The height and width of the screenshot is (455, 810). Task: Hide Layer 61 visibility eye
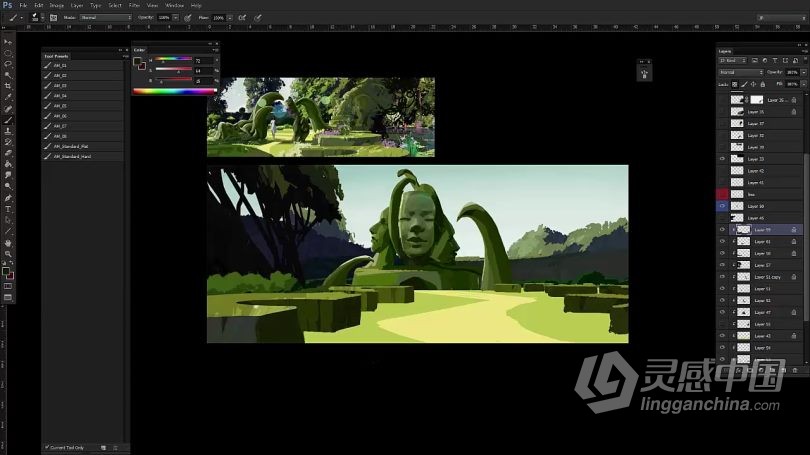click(x=722, y=242)
